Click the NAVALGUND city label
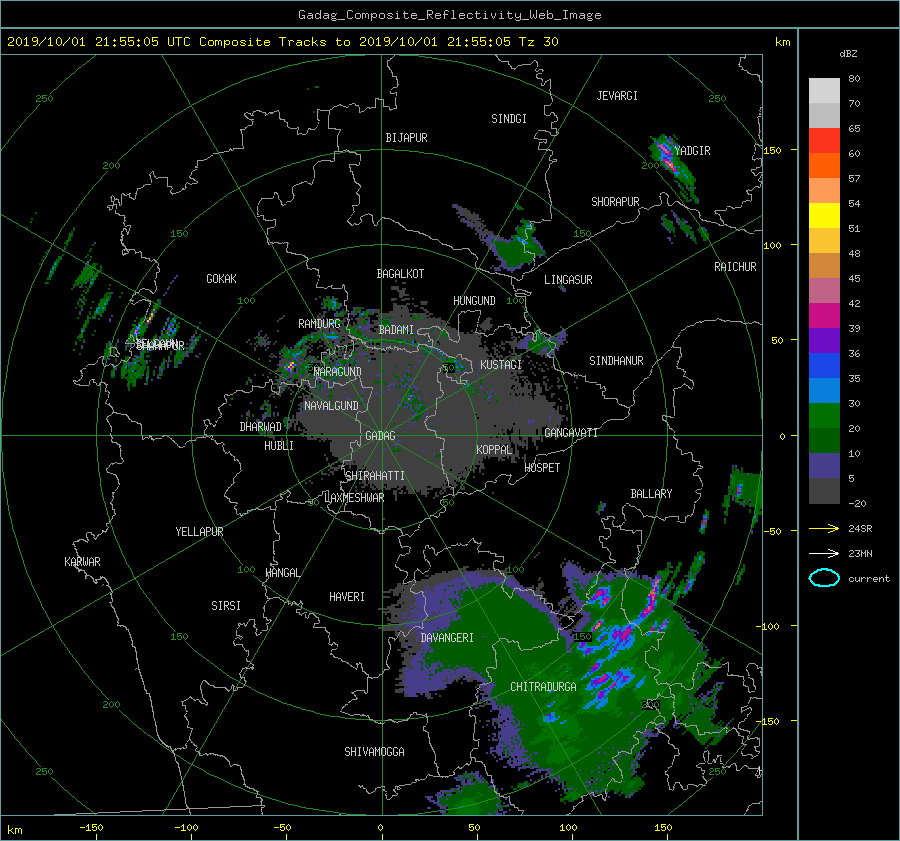Screen dimensions: 900x841 (x=331, y=406)
